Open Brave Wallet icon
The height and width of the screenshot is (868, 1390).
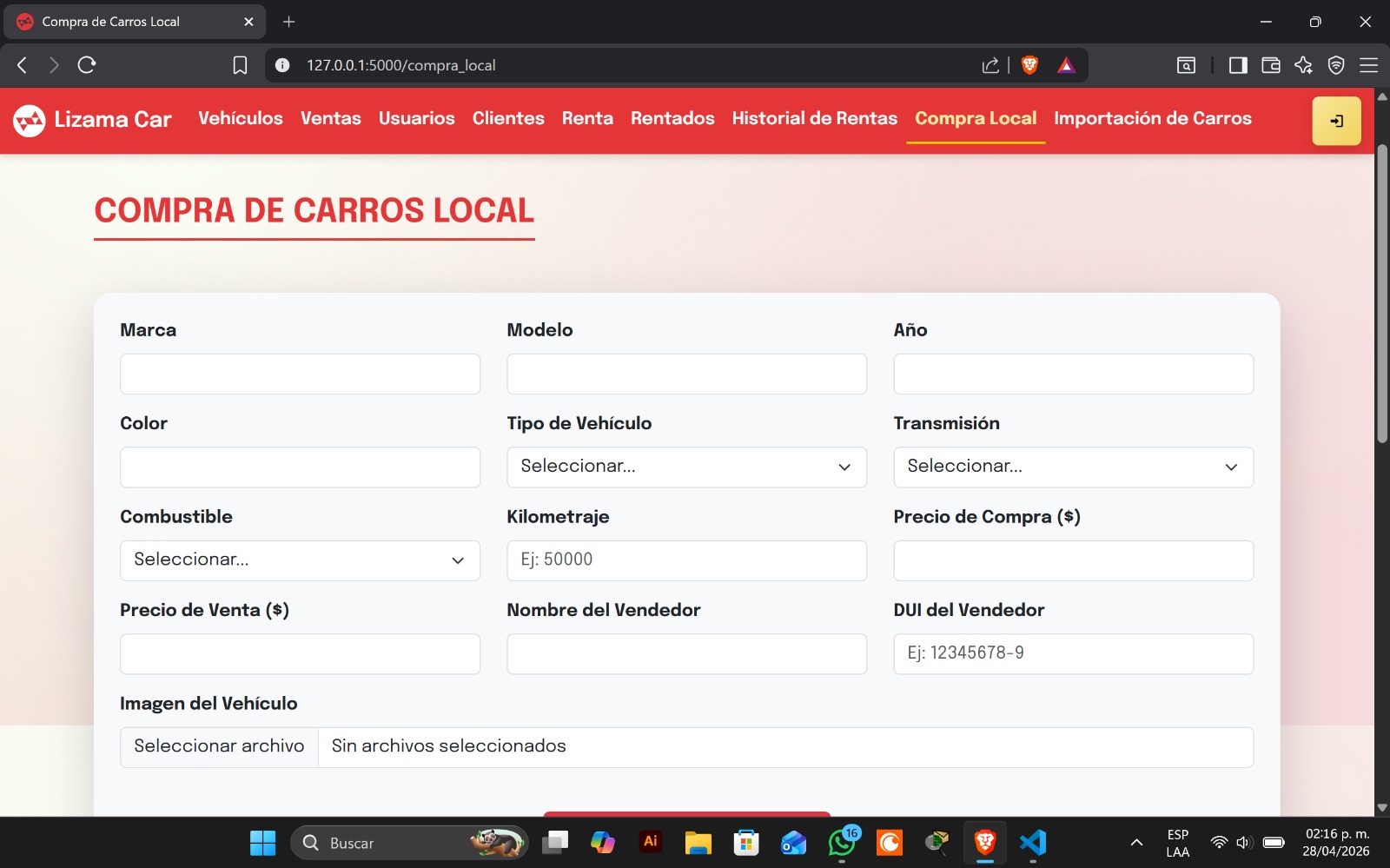[x=1271, y=65]
